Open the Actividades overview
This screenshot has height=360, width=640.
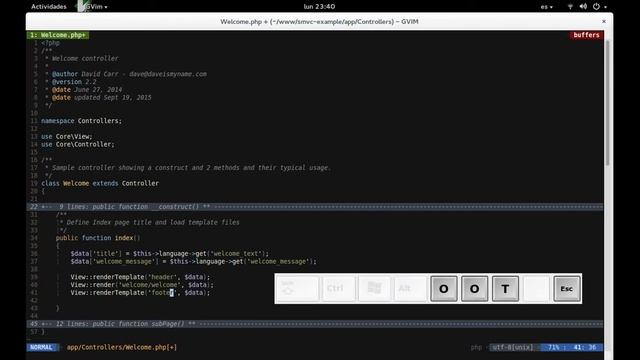(49, 7)
